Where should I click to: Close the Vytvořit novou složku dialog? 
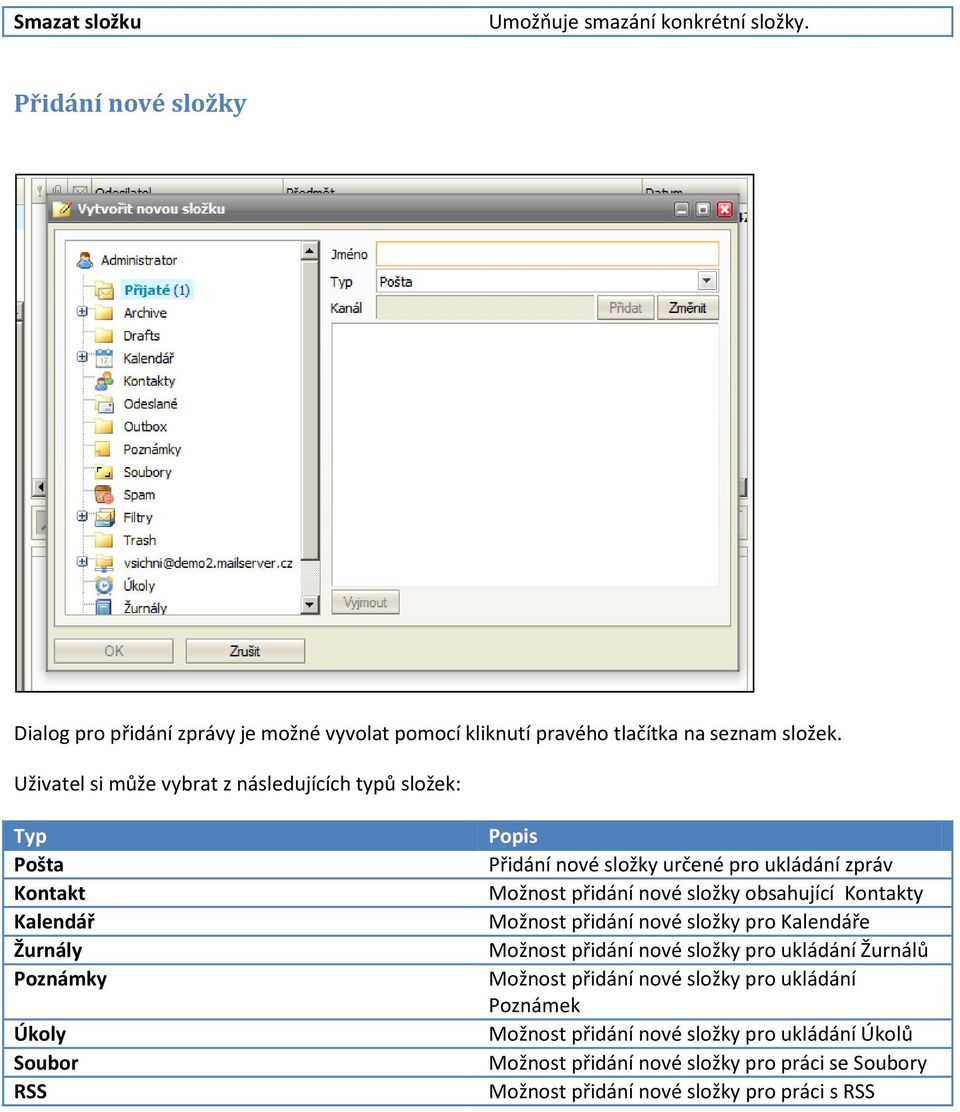coord(724,208)
